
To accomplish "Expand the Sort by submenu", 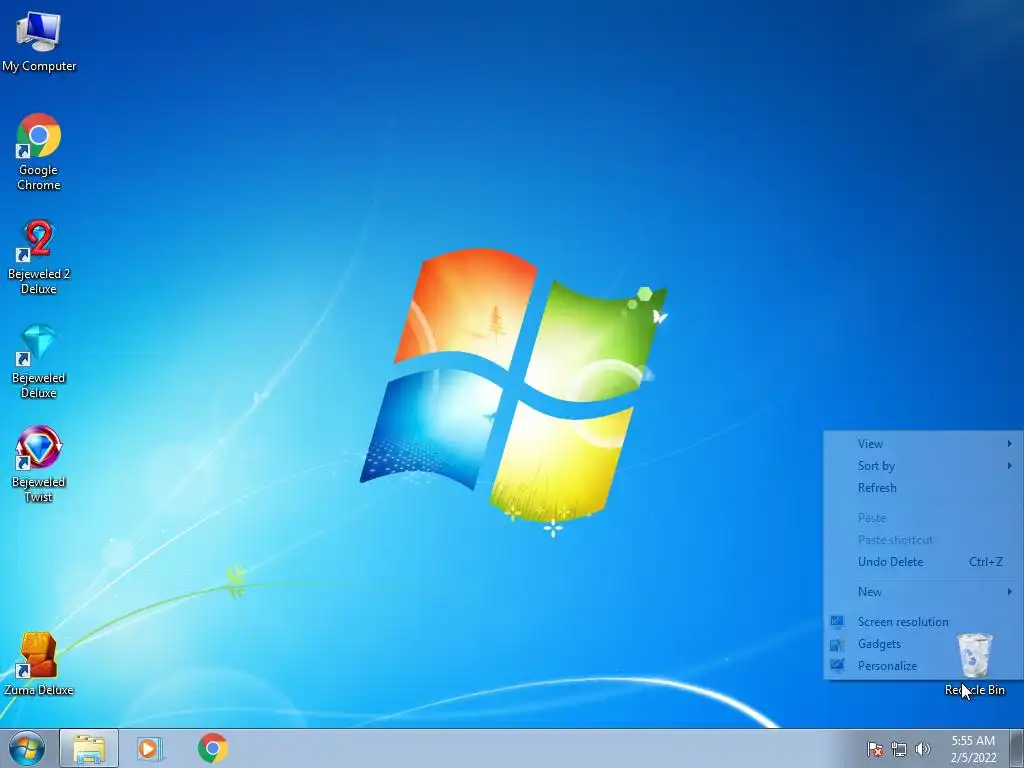I will pos(923,466).
